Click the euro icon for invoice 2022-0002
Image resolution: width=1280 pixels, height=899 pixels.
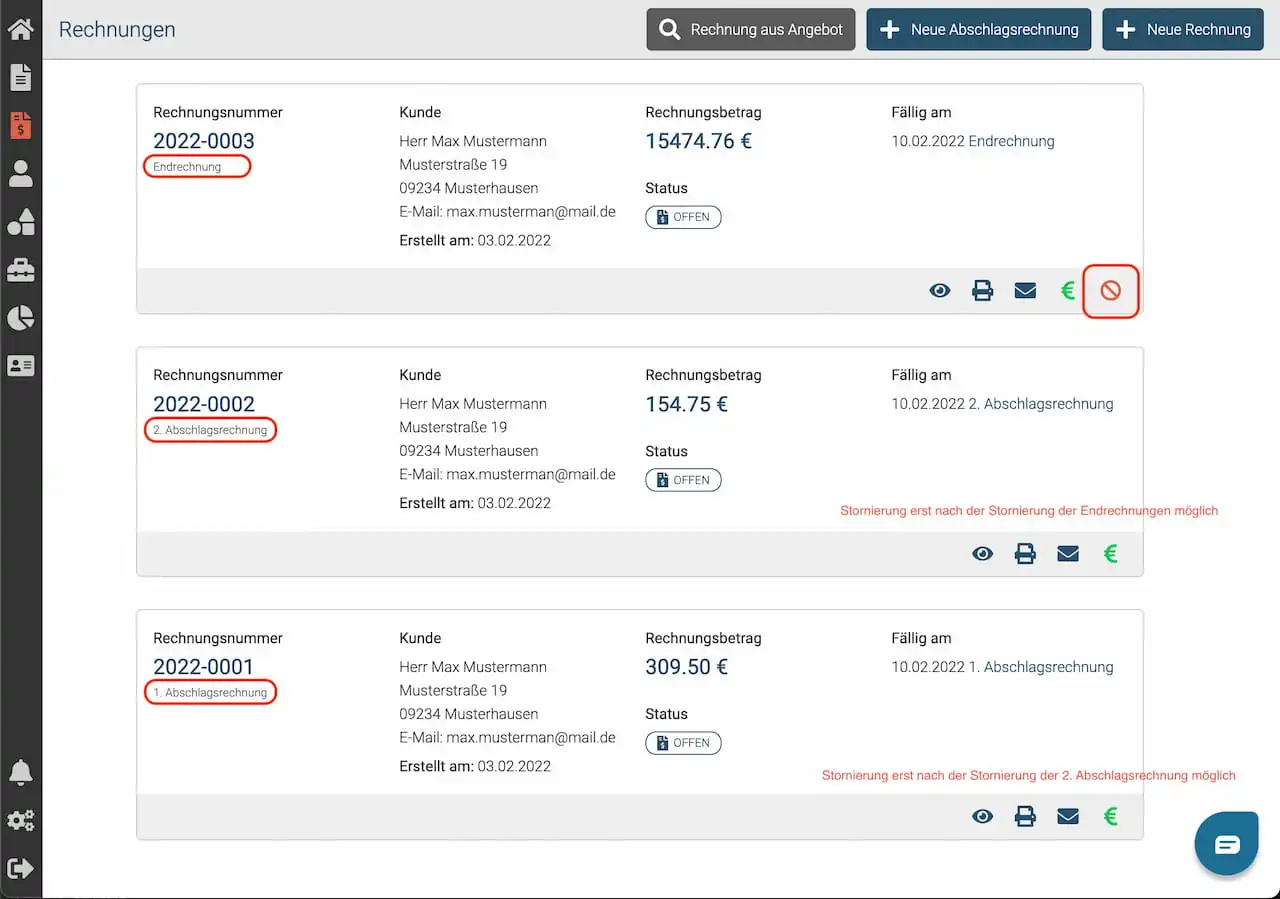(1110, 554)
